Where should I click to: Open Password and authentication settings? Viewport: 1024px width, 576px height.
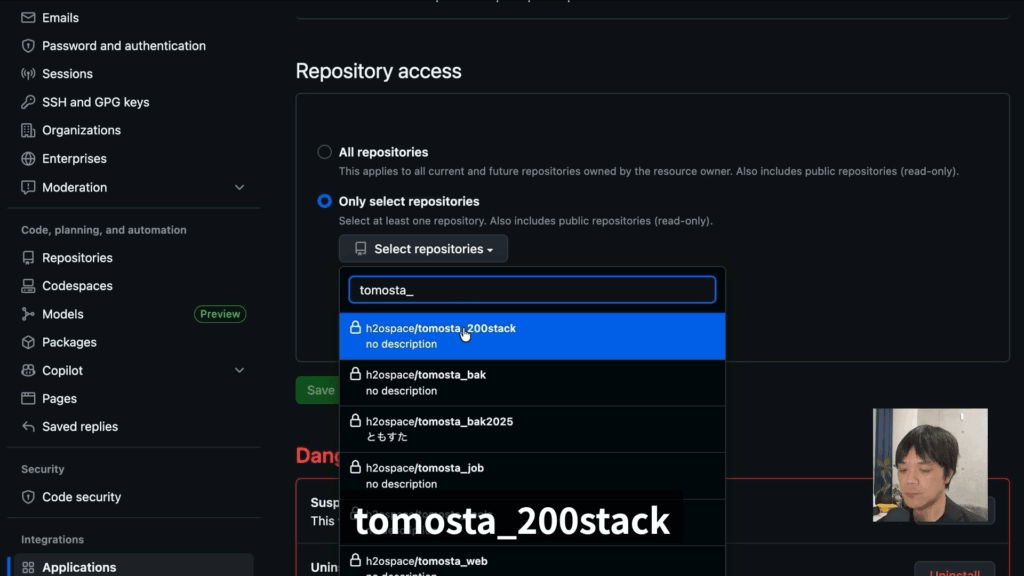click(x=123, y=46)
